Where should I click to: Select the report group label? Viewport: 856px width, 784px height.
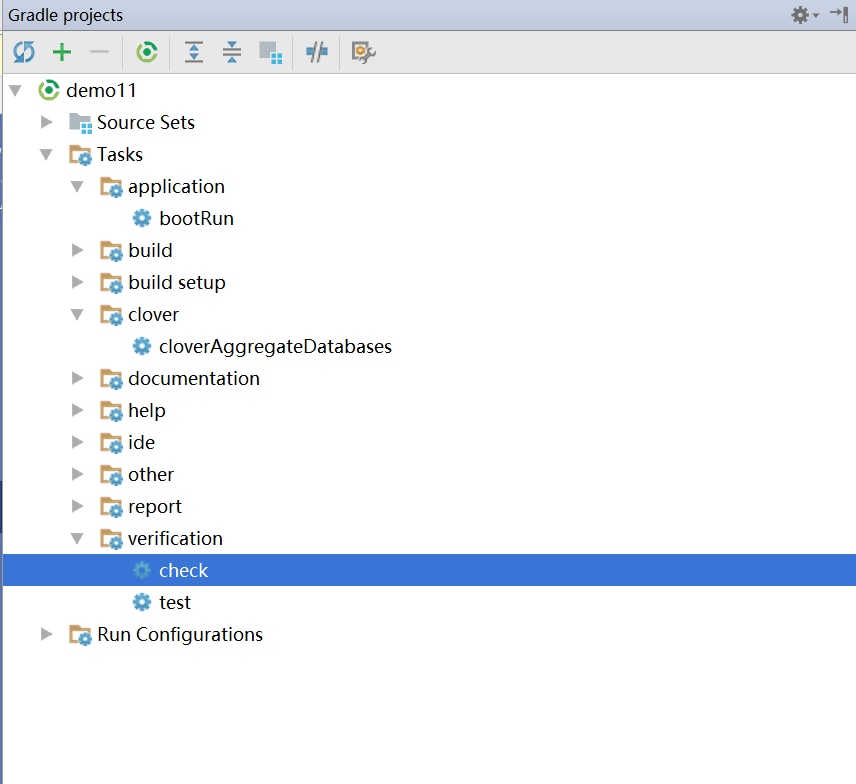point(155,507)
